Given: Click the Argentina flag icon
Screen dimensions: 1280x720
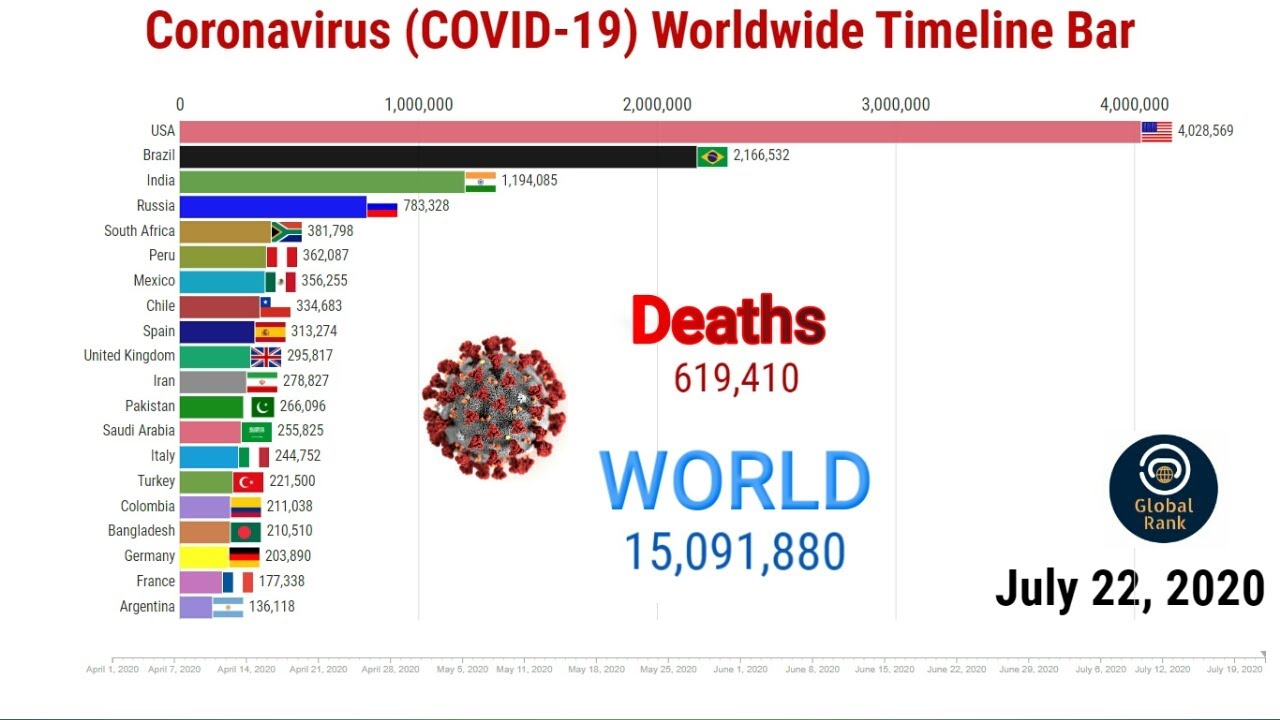Looking at the screenshot, I should (228, 607).
